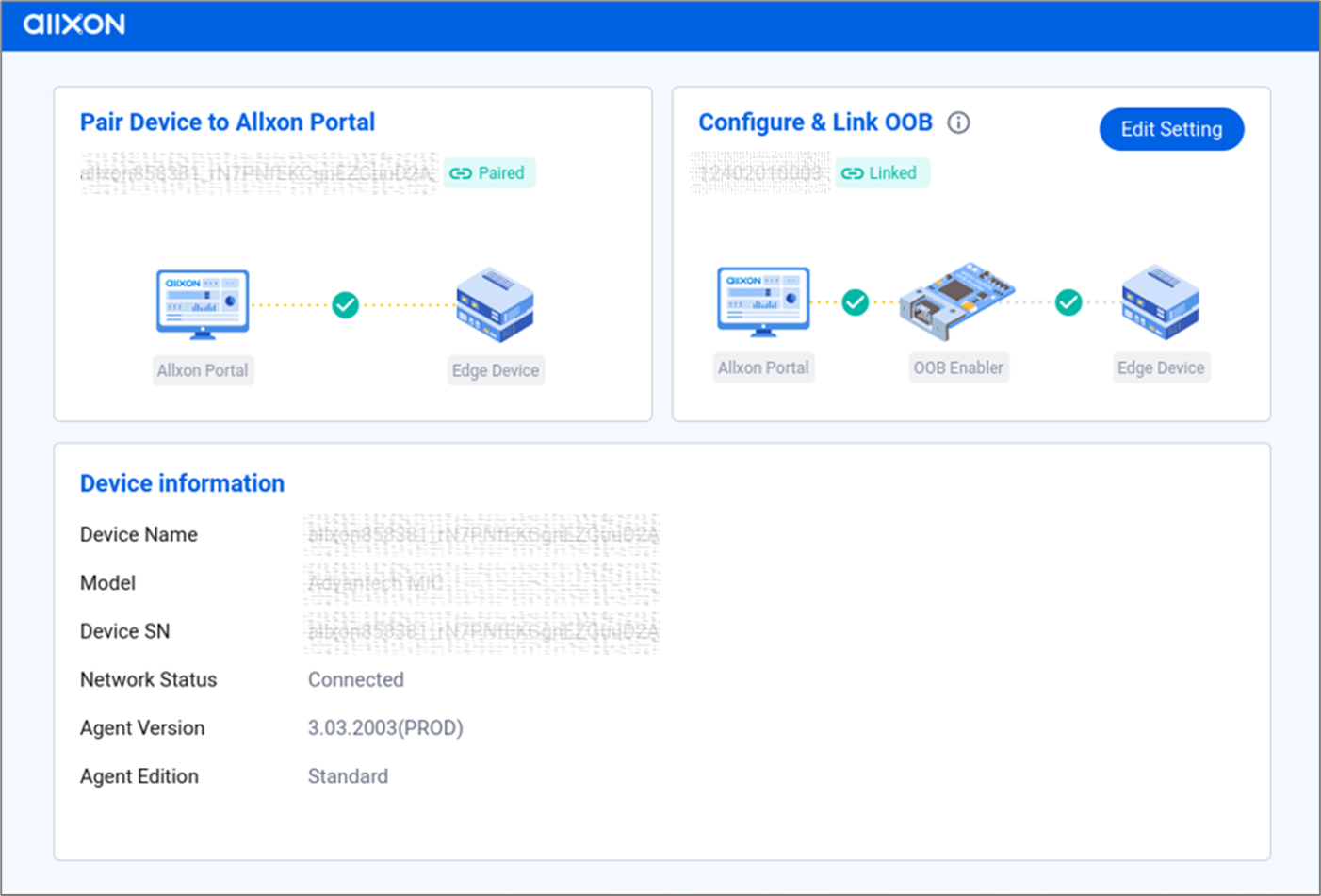Click the Paired status badge

pos(489,173)
